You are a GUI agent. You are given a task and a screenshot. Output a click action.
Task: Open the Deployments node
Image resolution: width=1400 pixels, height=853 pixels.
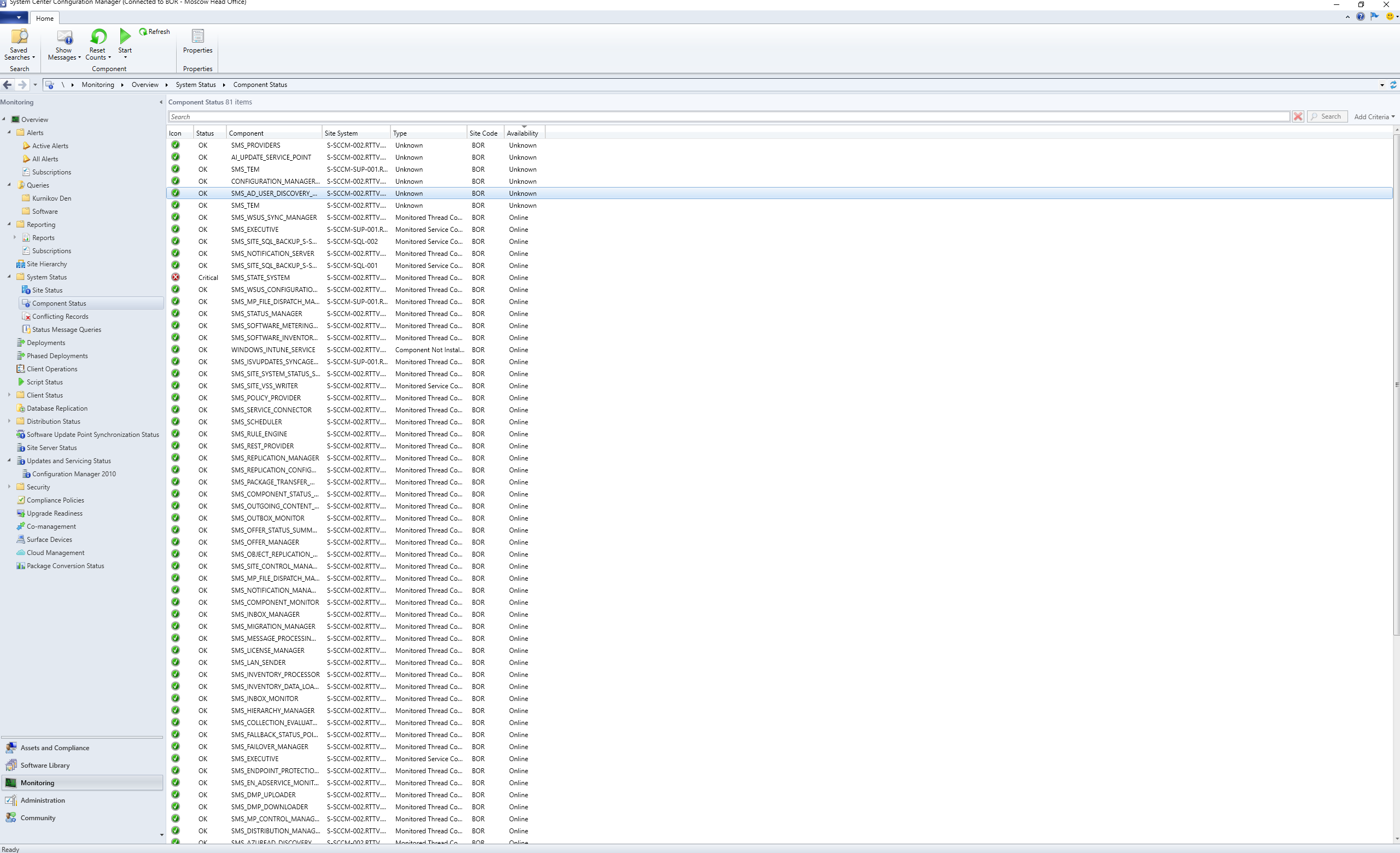[x=45, y=342]
